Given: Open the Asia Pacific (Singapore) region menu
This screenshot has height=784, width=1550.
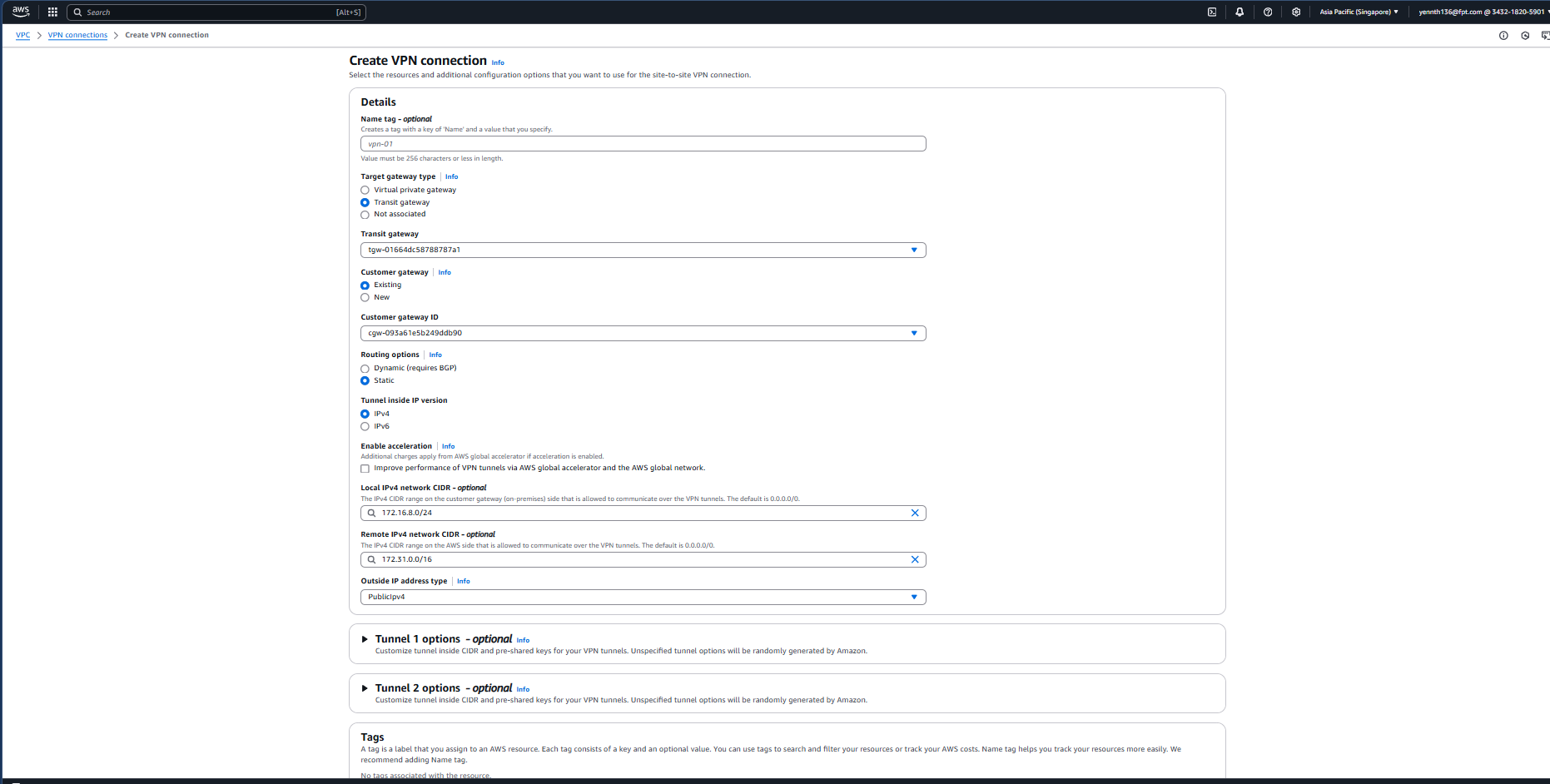Looking at the screenshot, I should (1359, 12).
